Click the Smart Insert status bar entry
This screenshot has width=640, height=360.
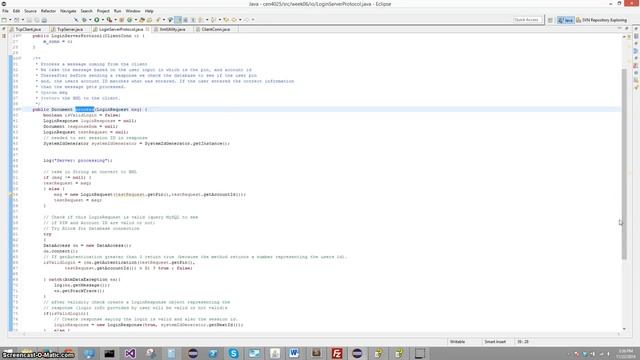[x=495, y=342]
